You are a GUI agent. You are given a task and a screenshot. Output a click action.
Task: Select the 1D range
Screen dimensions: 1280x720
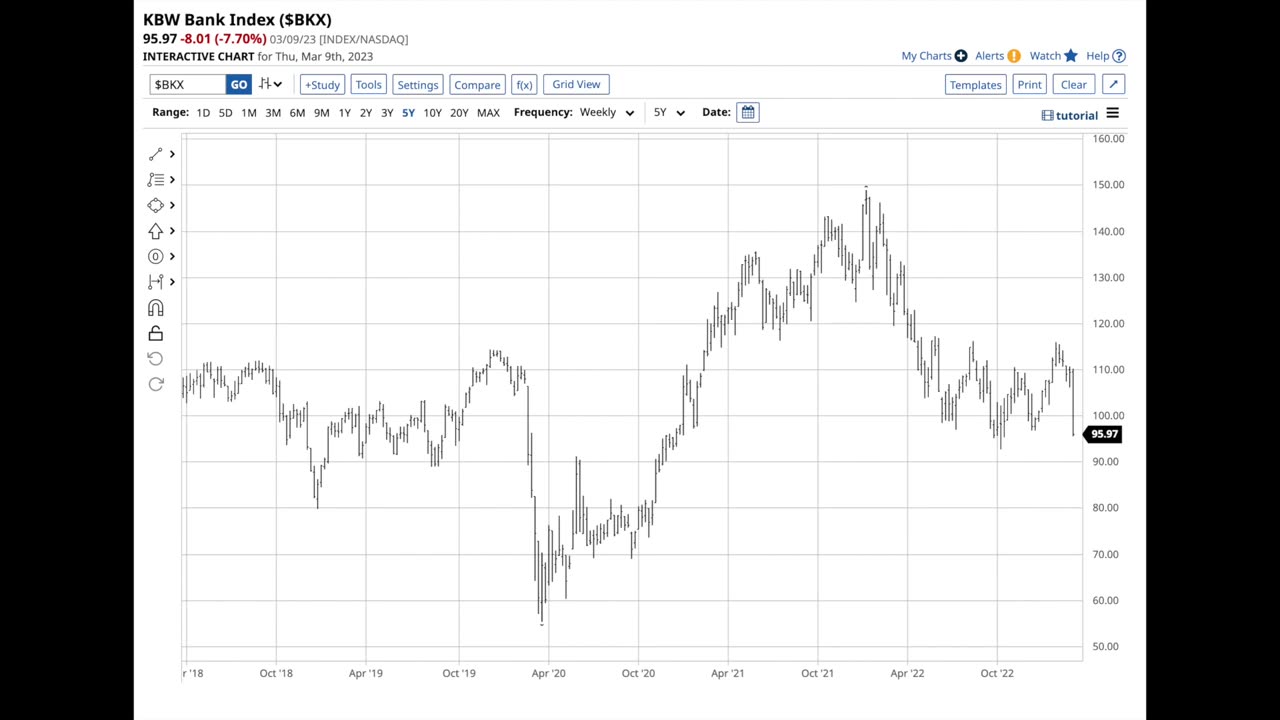click(203, 113)
